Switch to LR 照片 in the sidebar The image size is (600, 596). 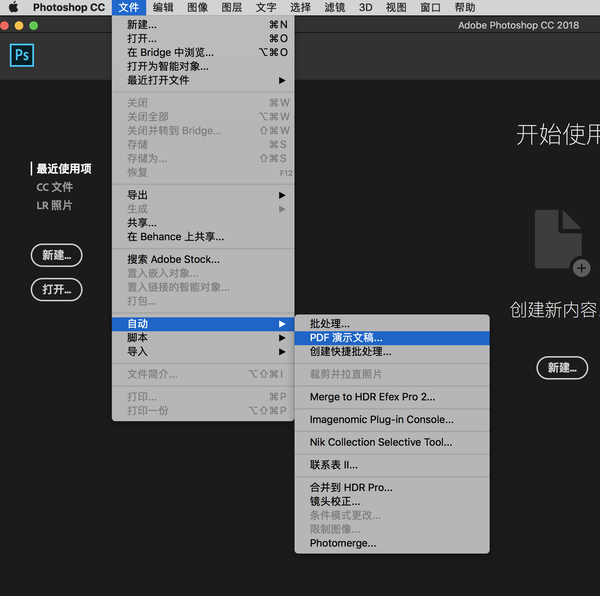coord(54,205)
